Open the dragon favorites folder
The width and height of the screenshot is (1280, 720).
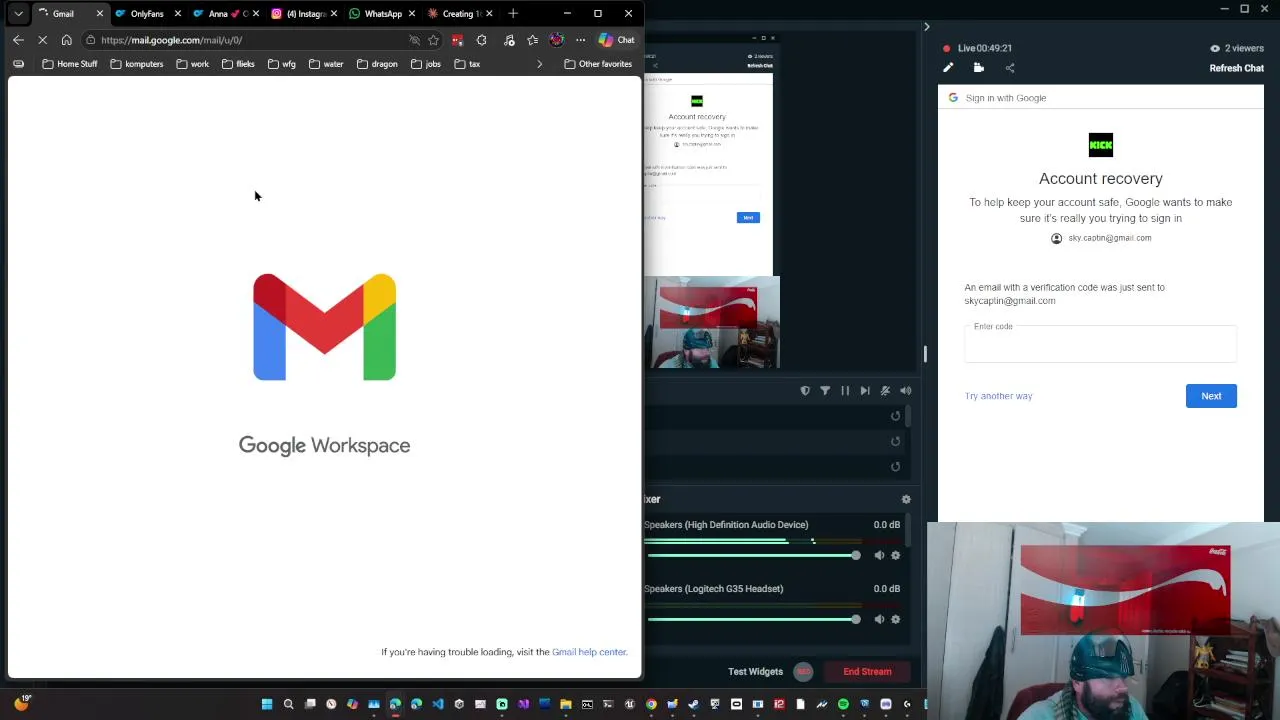(377, 64)
